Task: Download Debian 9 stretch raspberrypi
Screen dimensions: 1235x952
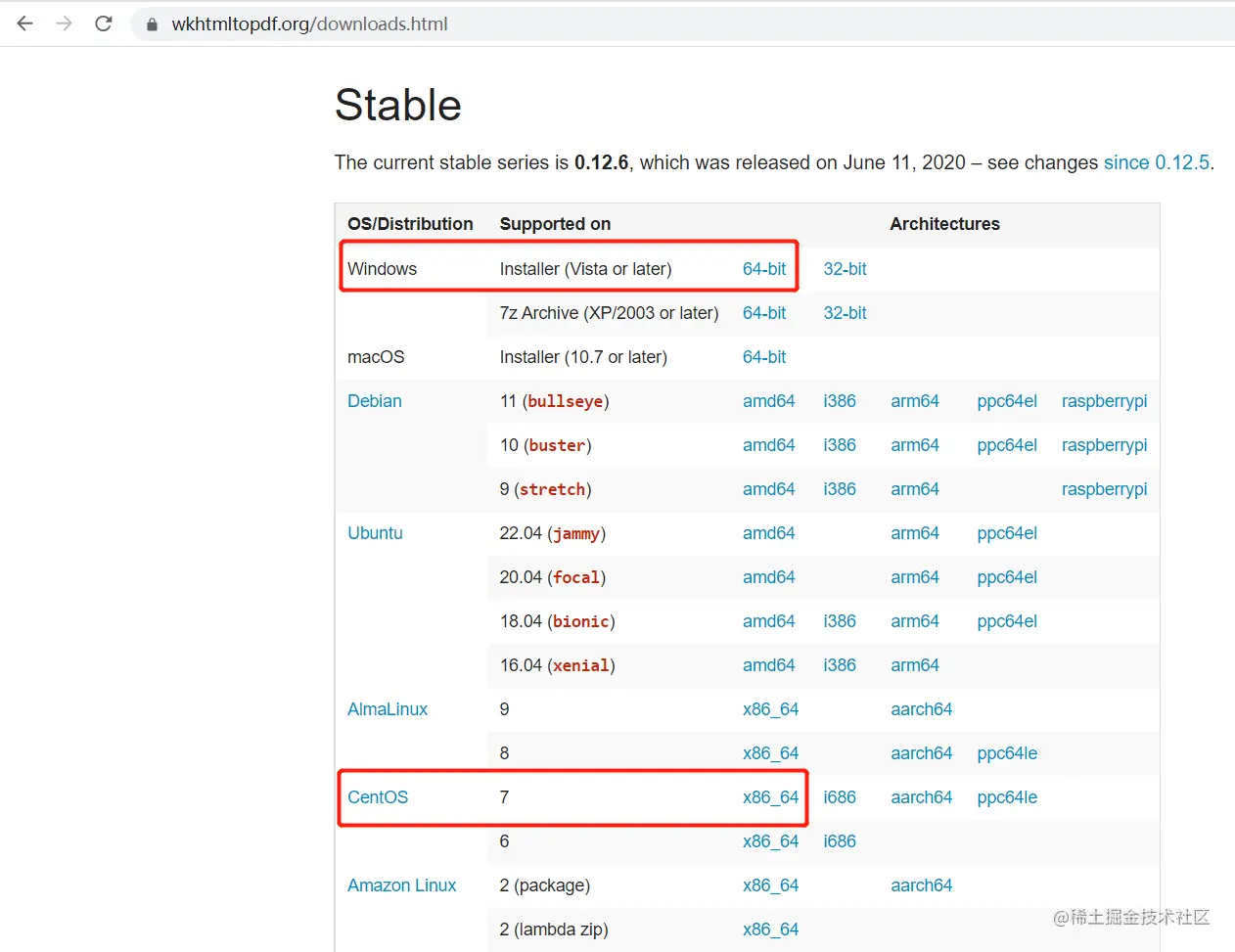Action: click(1104, 489)
